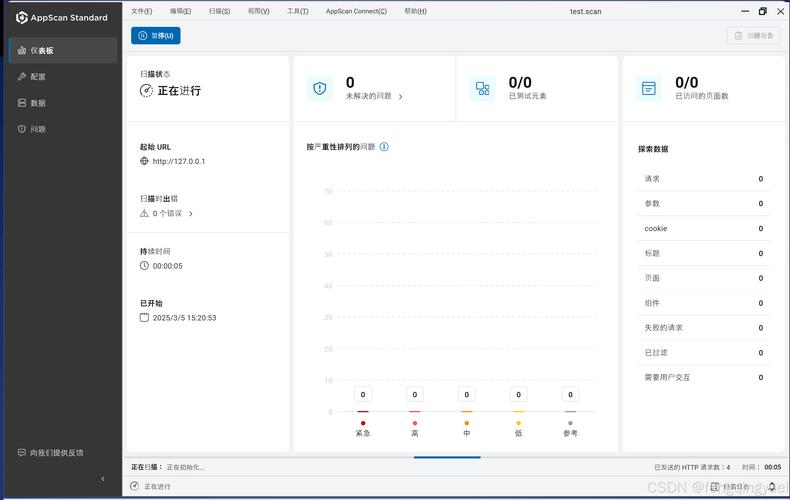Image resolution: width=790 pixels, height=500 pixels.
Task: Click info icon next to 按严重性排列的问题
Action: coord(384,147)
